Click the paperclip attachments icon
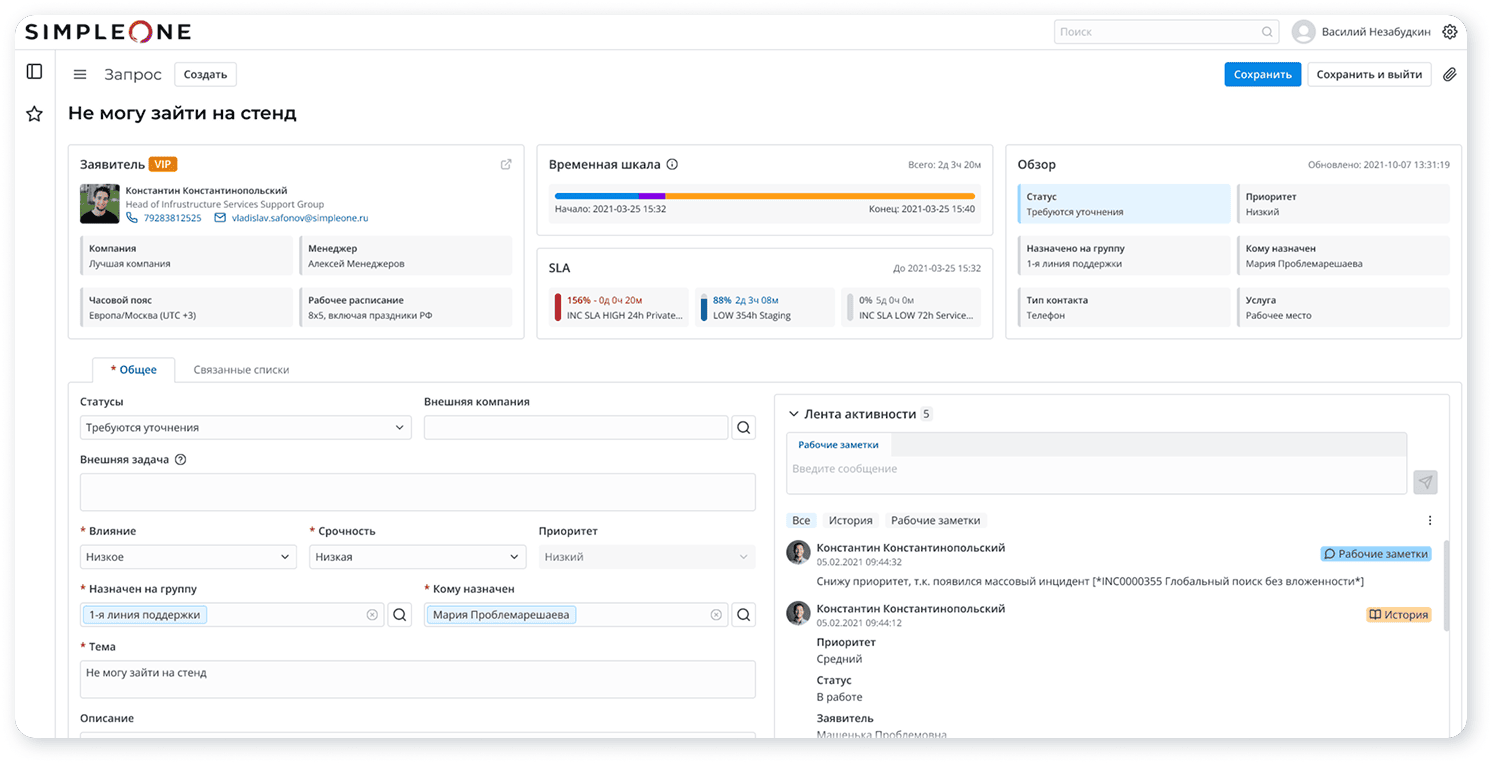The width and height of the screenshot is (1492, 763). click(1449, 74)
